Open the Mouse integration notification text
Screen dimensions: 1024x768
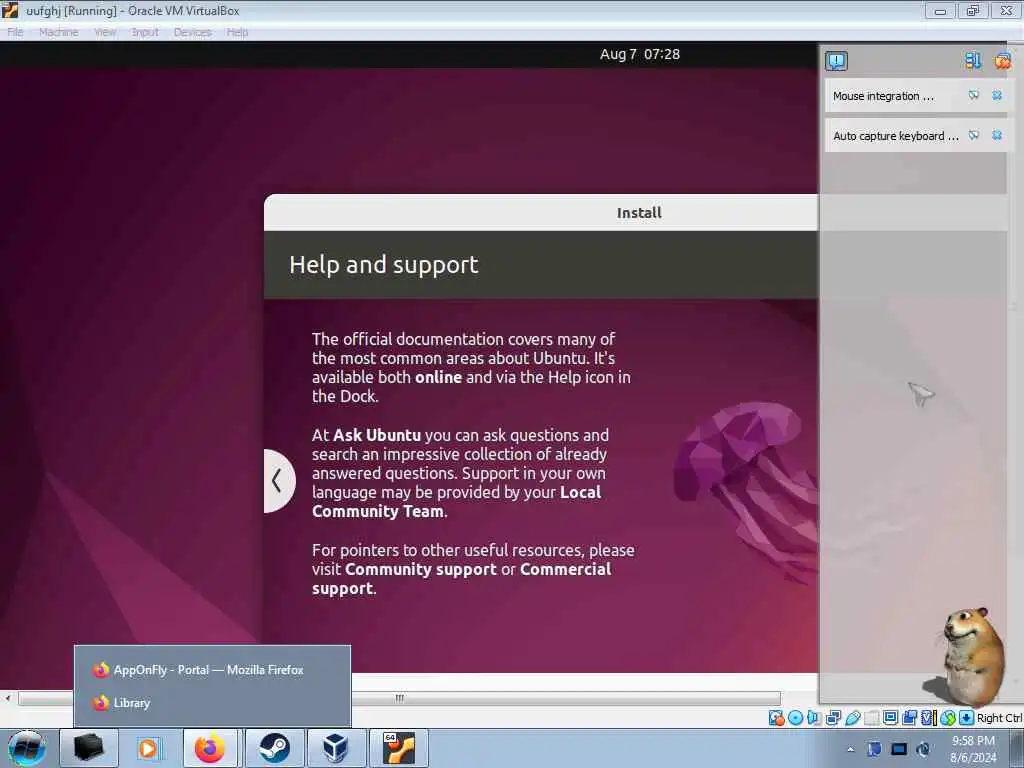click(883, 96)
